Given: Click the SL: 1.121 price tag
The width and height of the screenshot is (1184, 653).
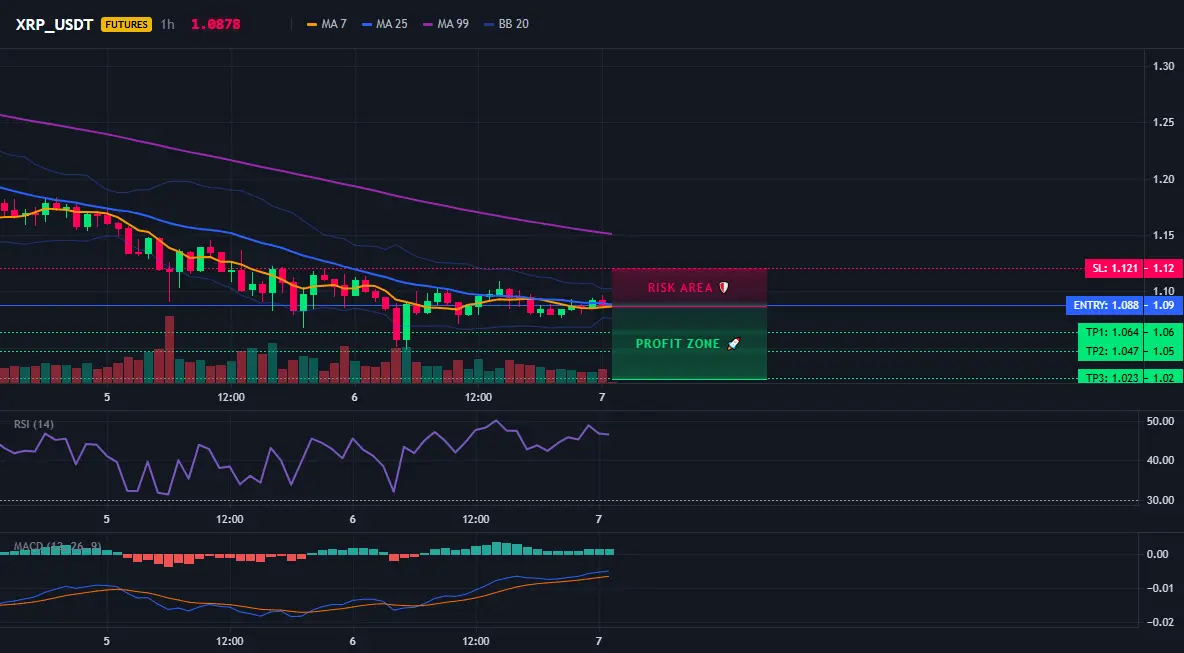Looking at the screenshot, I should coord(1114,268).
